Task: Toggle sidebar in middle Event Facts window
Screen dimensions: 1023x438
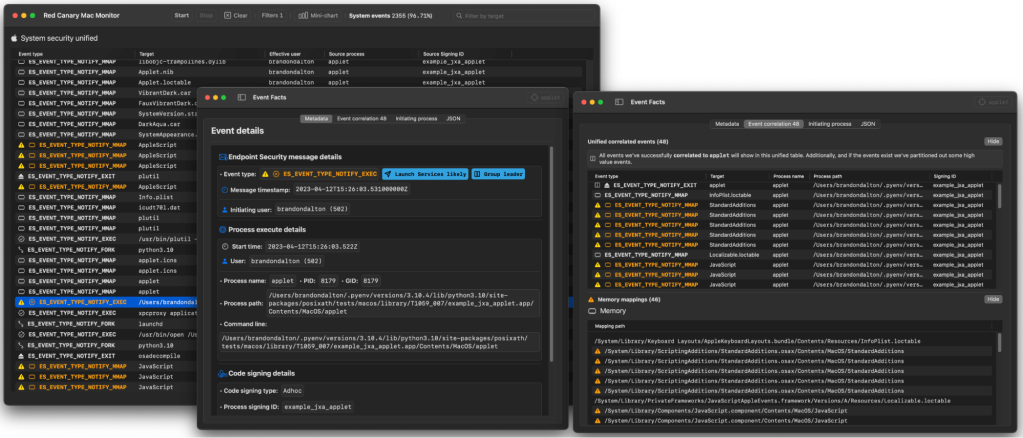Action: 242,98
